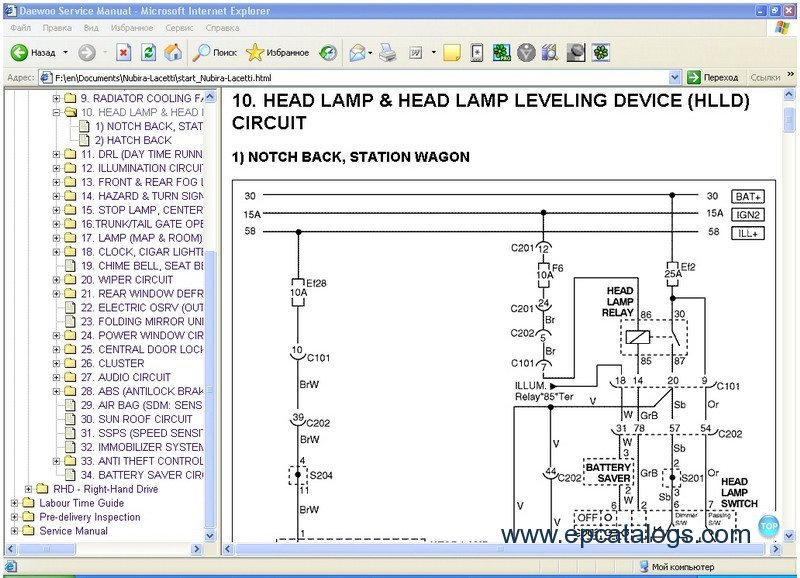The height and width of the screenshot is (578, 800).
Task: Open the address bar dropdown arrow
Action: coord(674,78)
